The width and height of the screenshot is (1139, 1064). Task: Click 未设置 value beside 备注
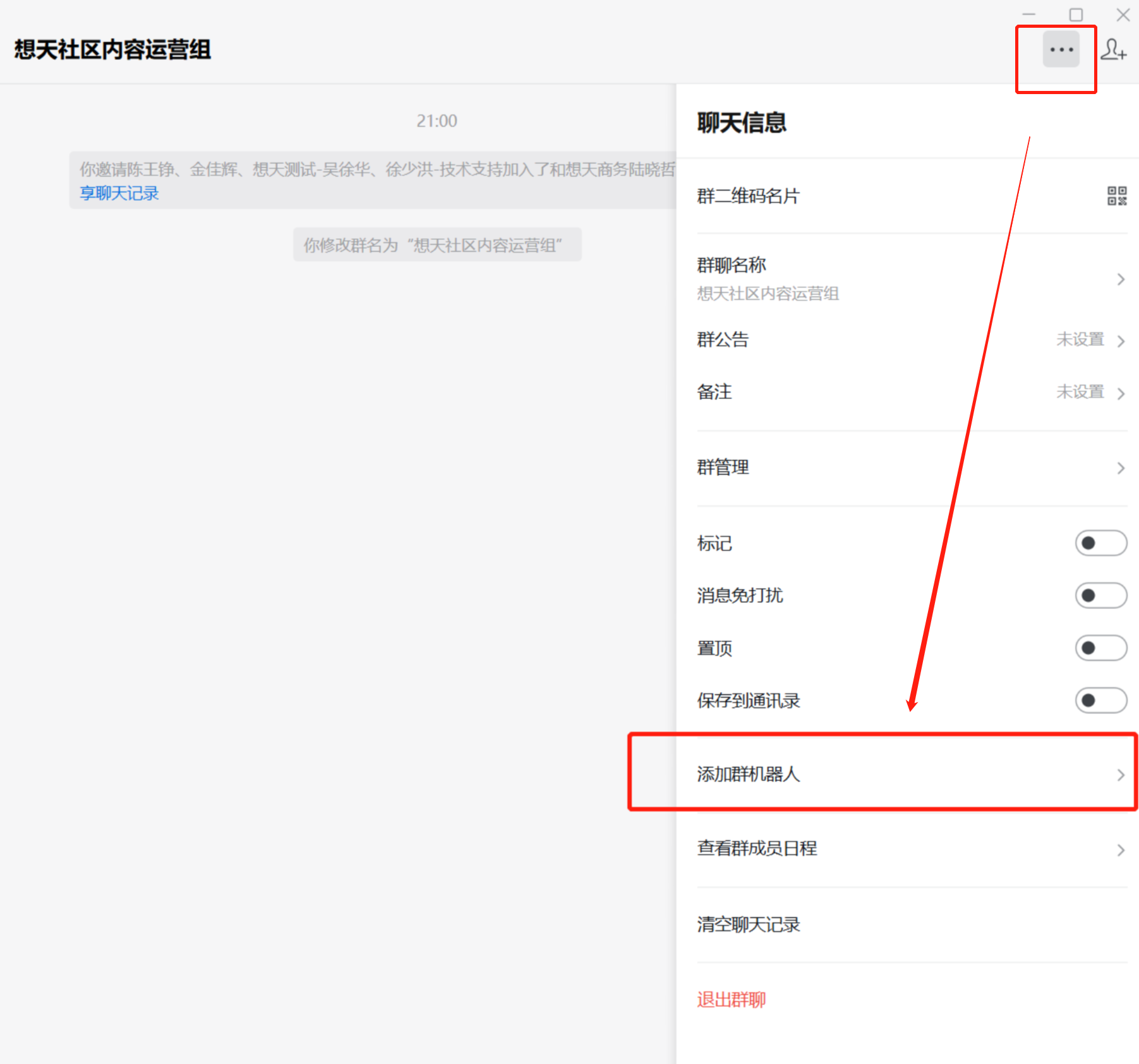pos(1080,392)
